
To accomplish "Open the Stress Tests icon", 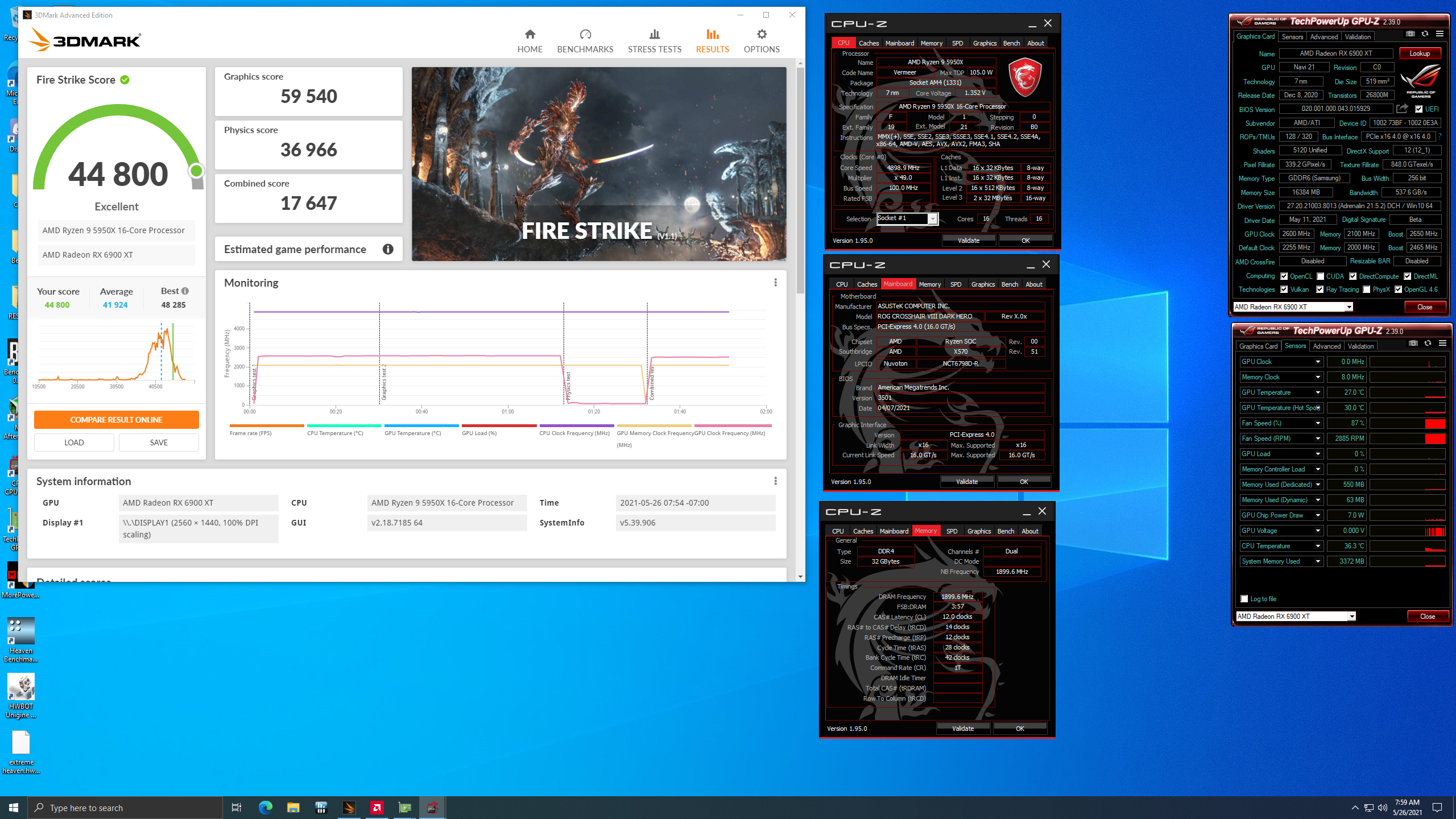I will click(x=655, y=34).
